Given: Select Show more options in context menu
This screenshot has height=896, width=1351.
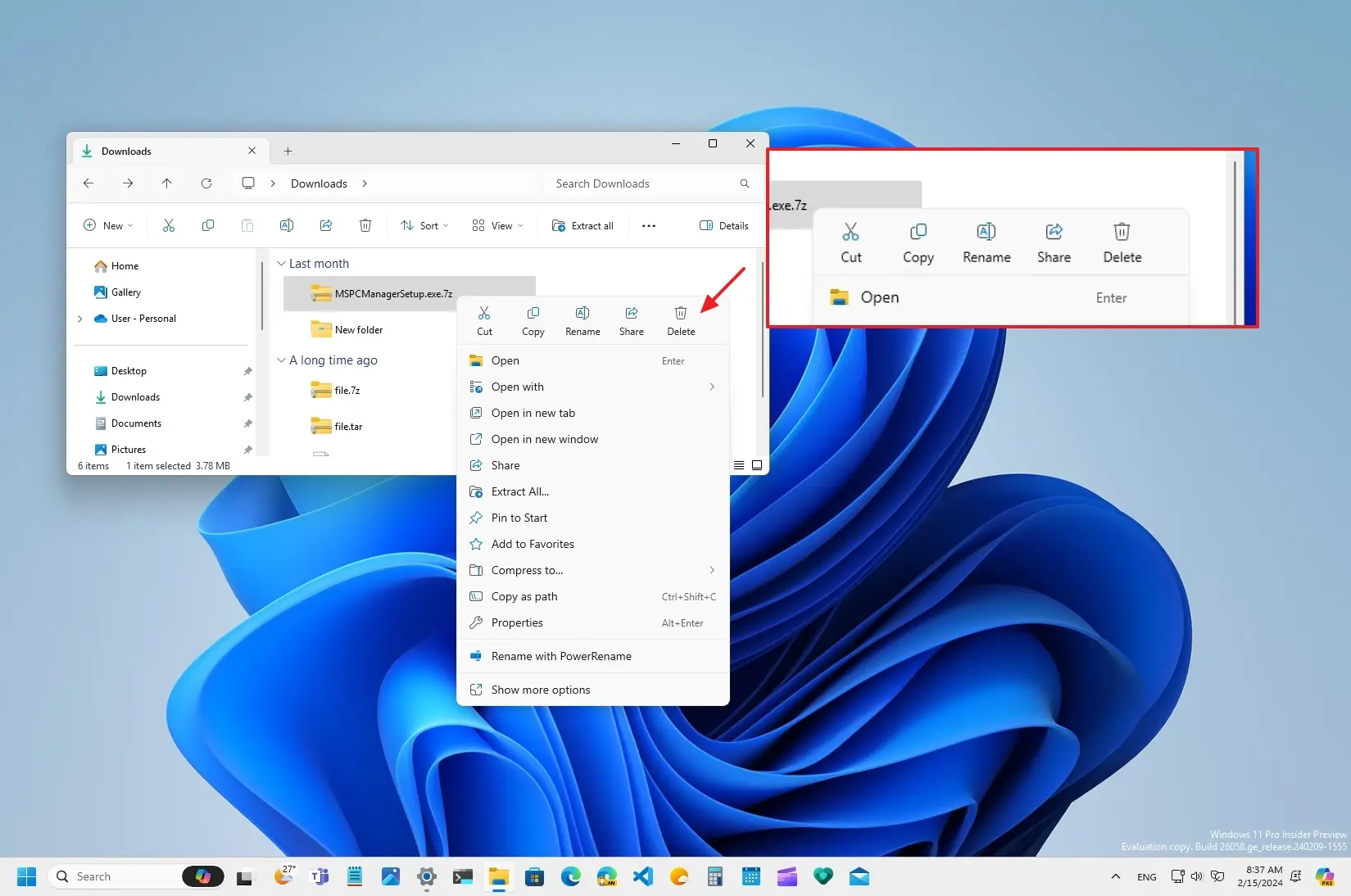Looking at the screenshot, I should coord(540,690).
